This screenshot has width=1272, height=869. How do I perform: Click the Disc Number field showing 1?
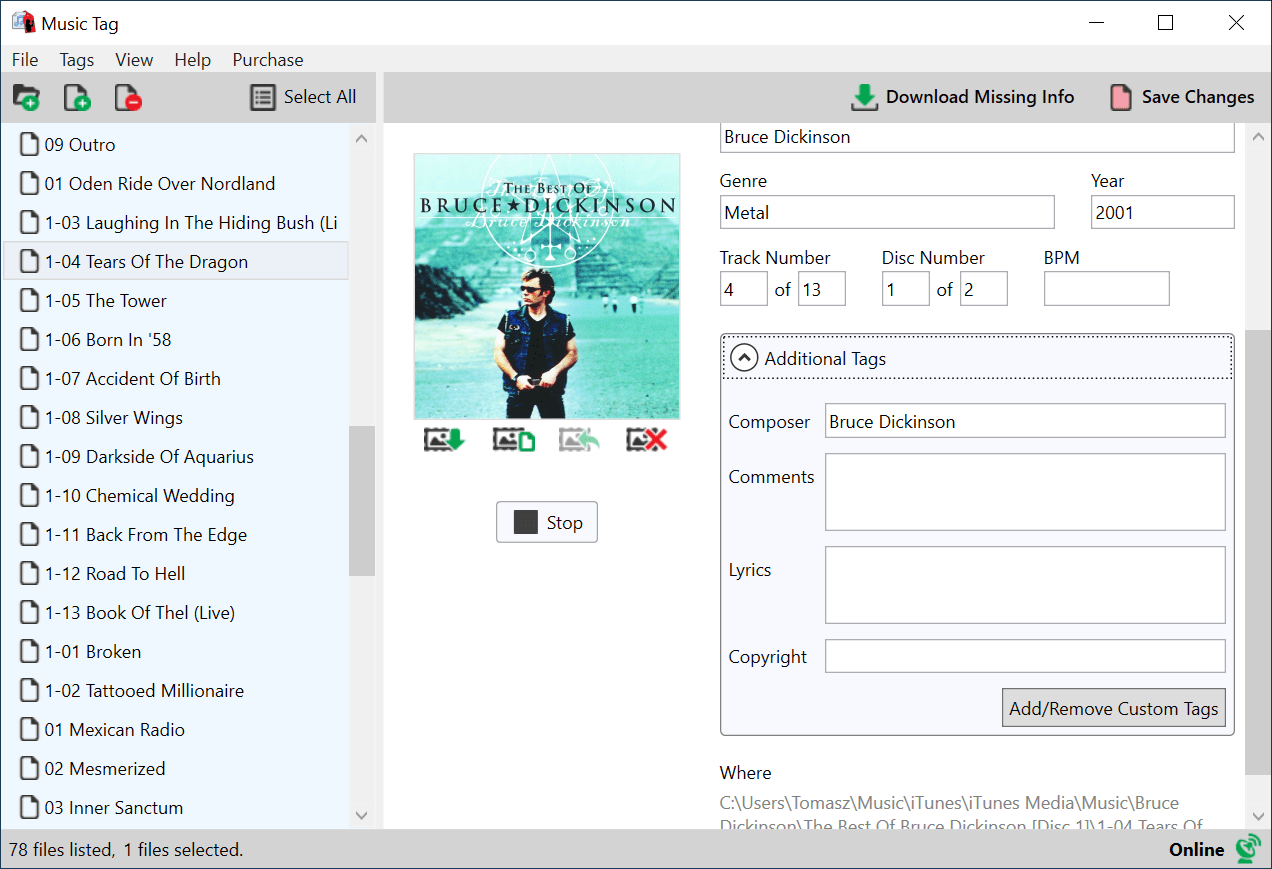point(906,289)
